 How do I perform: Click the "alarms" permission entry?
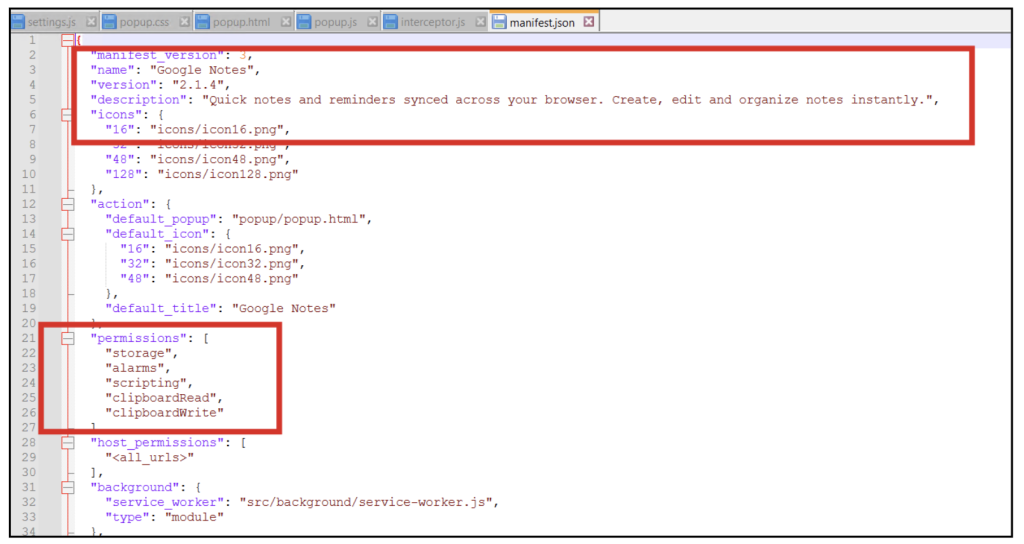pos(135,368)
